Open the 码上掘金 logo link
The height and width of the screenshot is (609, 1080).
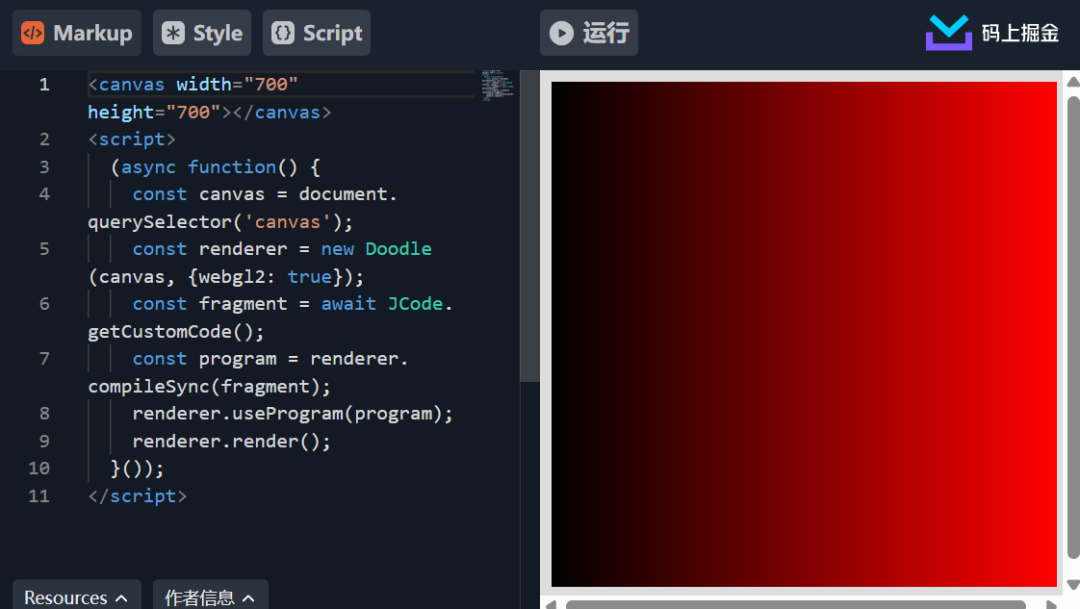pyautogui.click(x=992, y=33)
